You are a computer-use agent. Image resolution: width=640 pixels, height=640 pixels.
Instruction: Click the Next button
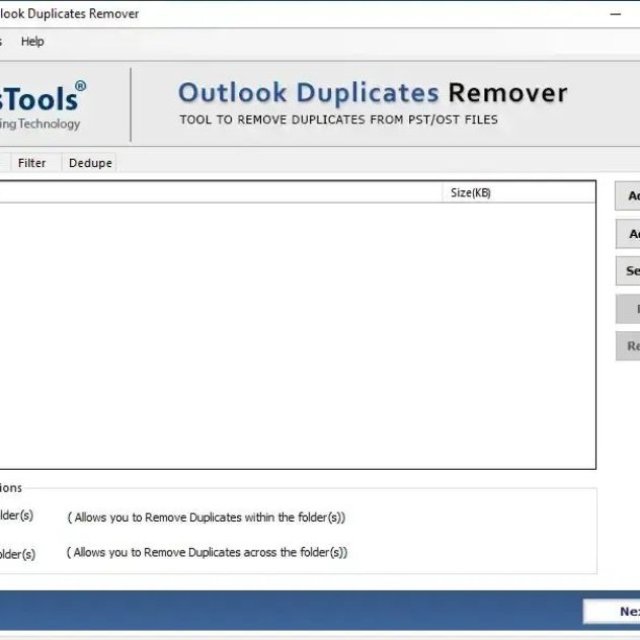pyautogui.click(x=613, y=611)
